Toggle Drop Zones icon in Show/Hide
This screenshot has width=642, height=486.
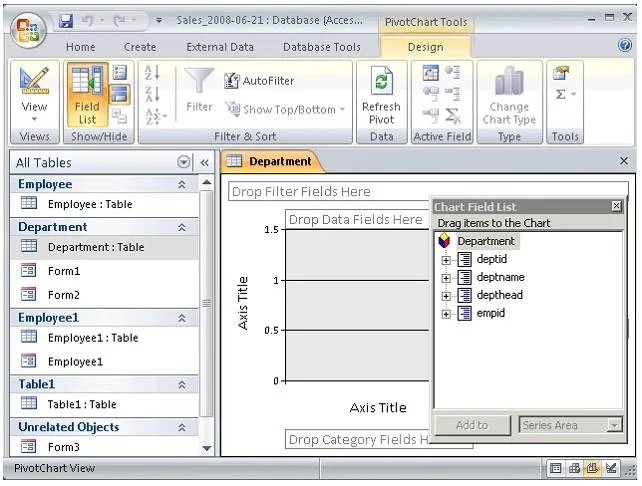coord(119,95)
